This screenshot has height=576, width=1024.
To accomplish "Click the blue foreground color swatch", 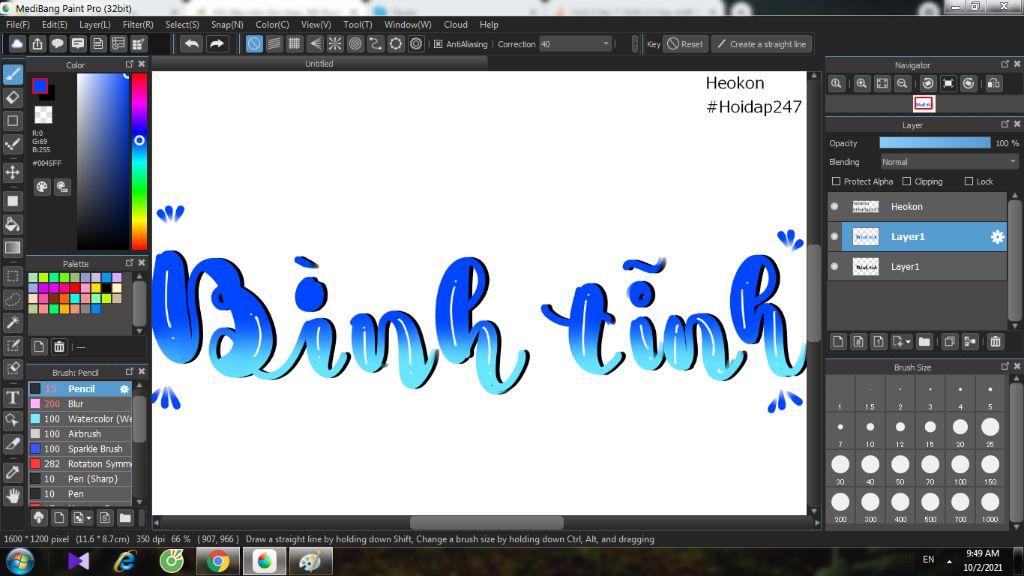I will (40, 86).
